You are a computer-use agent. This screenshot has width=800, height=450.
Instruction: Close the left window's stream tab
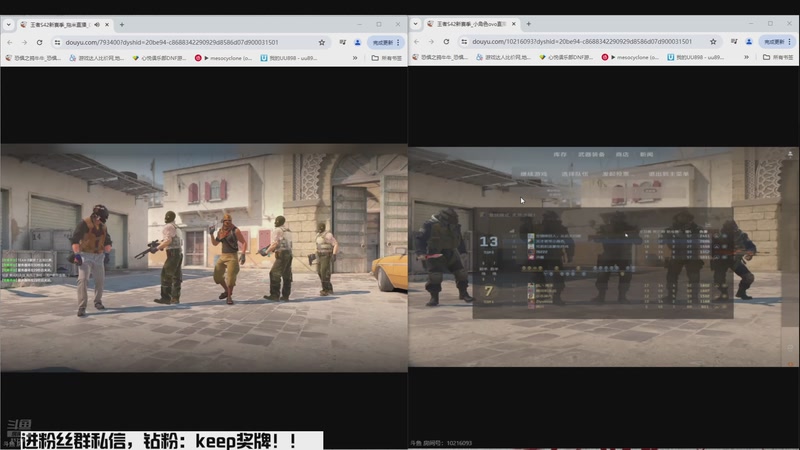point(107,24)
